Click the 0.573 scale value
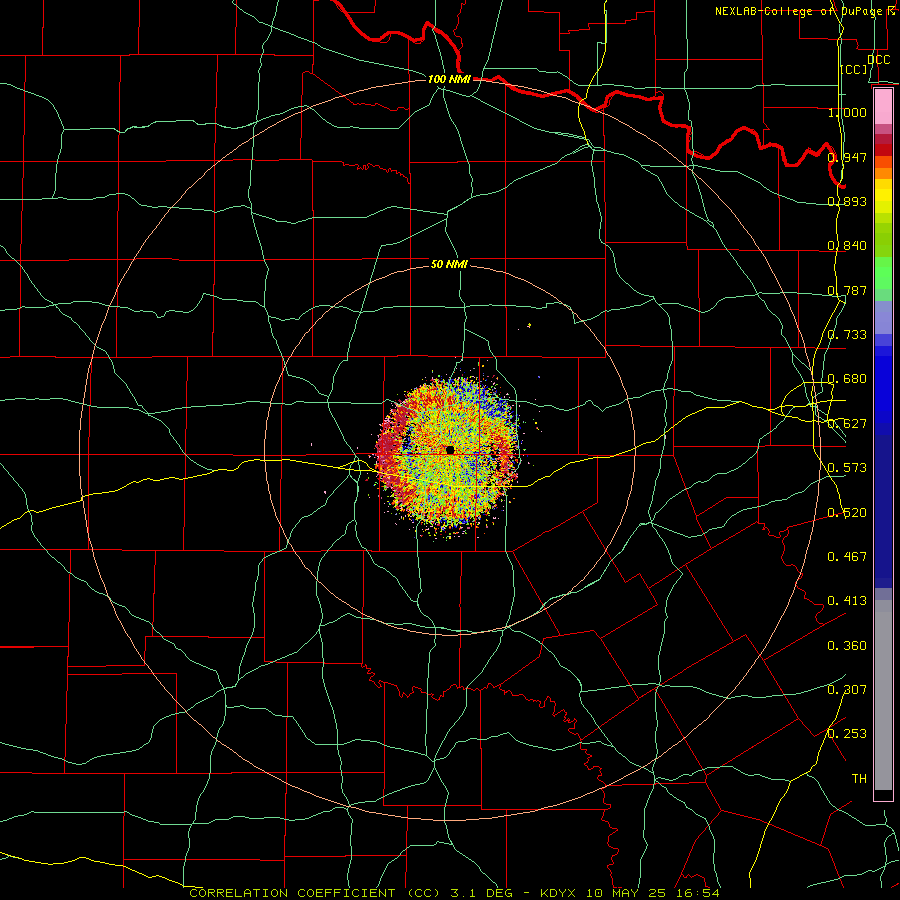Viewport: 900px width, 900px height. click(x=847, y=467)
